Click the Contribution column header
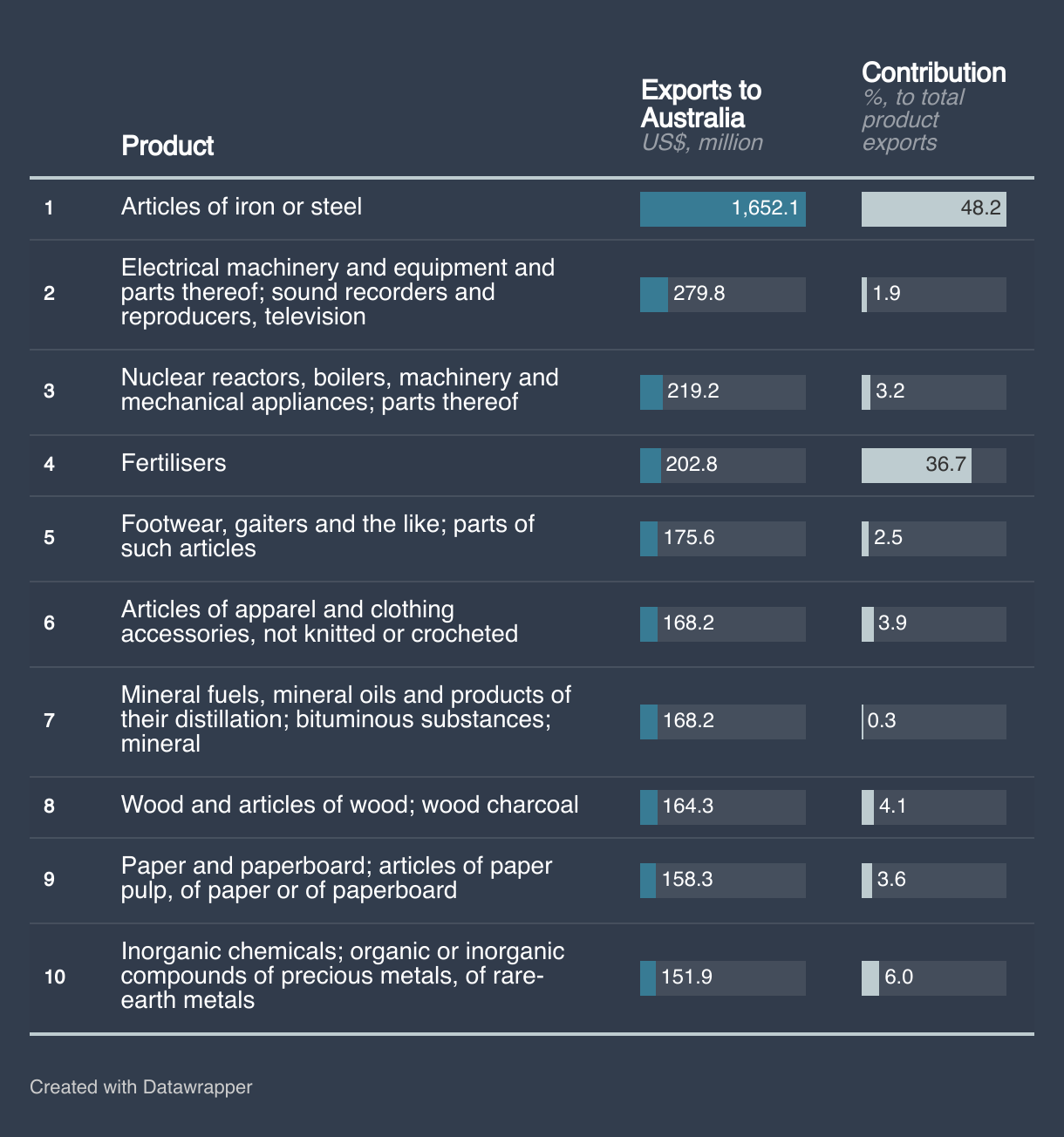 (x=933, y=72)
